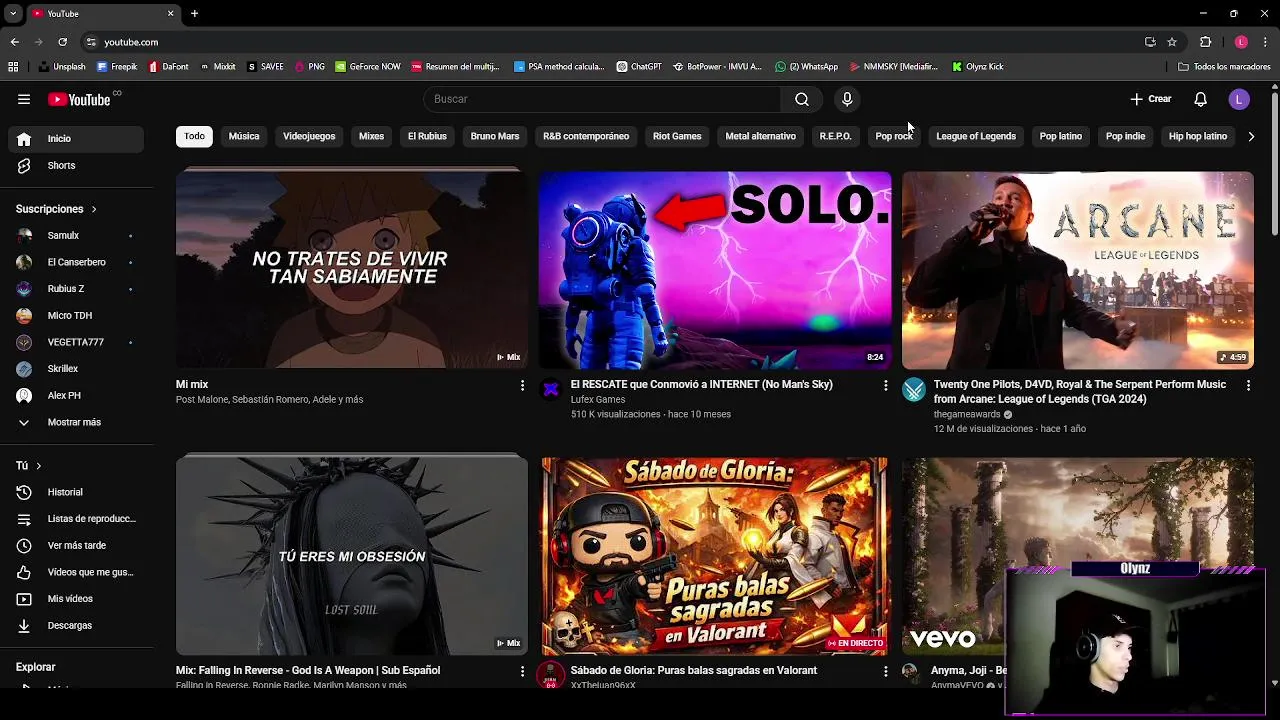1280x720 pixels.
Task: Open the account avatar menu in YouTube
Action: [1239, 99]
